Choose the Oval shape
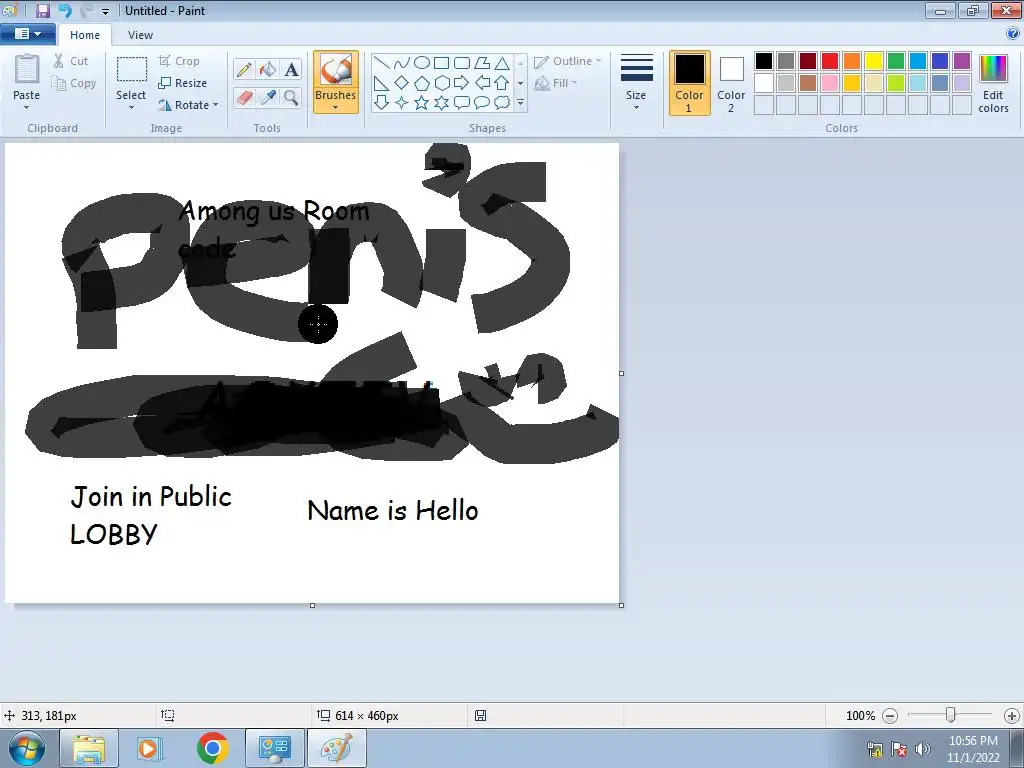 tap(423, 63)
